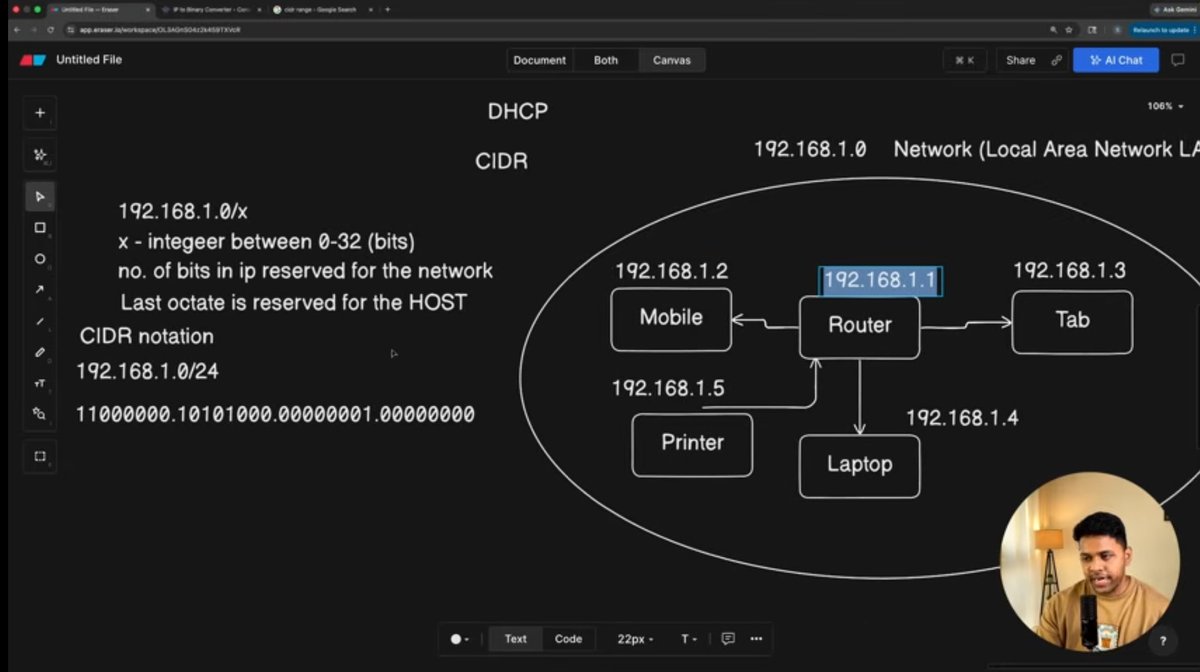Select the Frame tool at toolbar bottom
1200x672 pixels.
coord(40,456)
